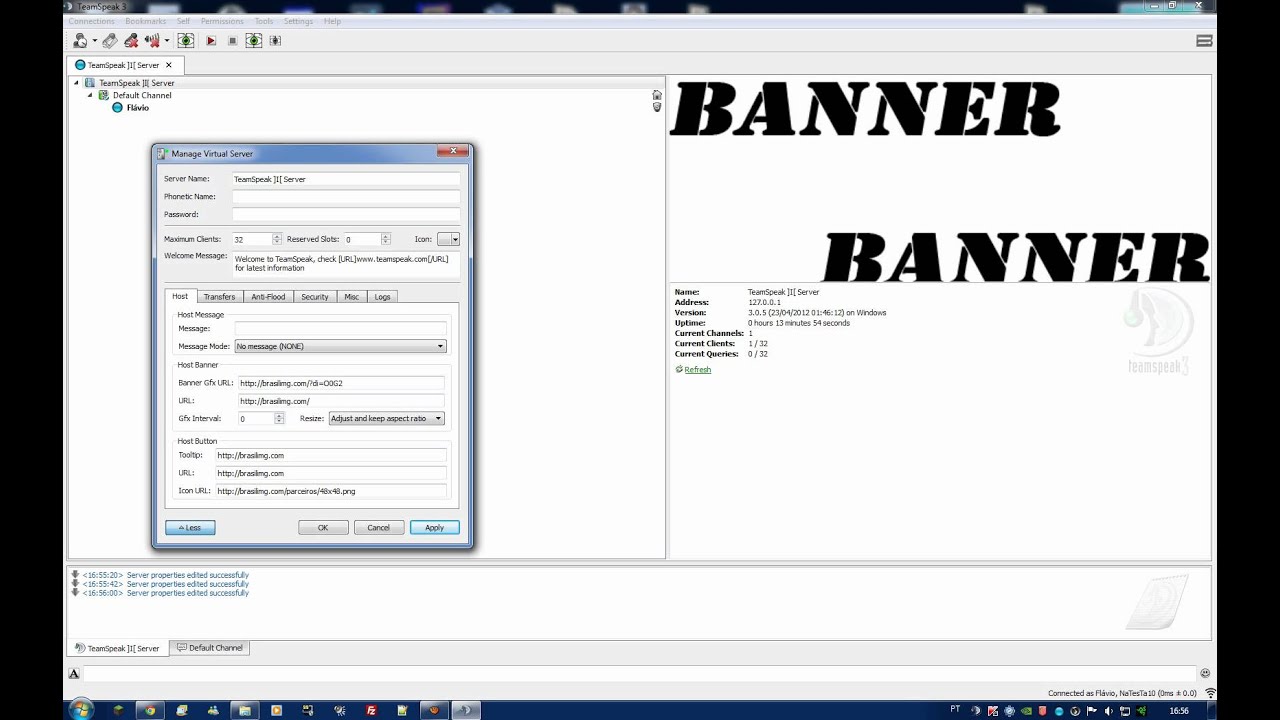Decrease Maximum Clients with down arrow

[x=277, y=243]
